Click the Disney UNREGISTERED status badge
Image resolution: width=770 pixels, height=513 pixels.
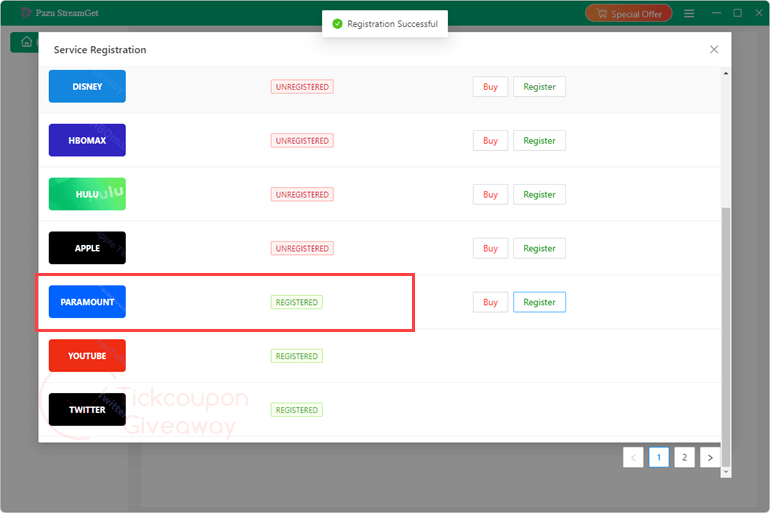(302, 87)
